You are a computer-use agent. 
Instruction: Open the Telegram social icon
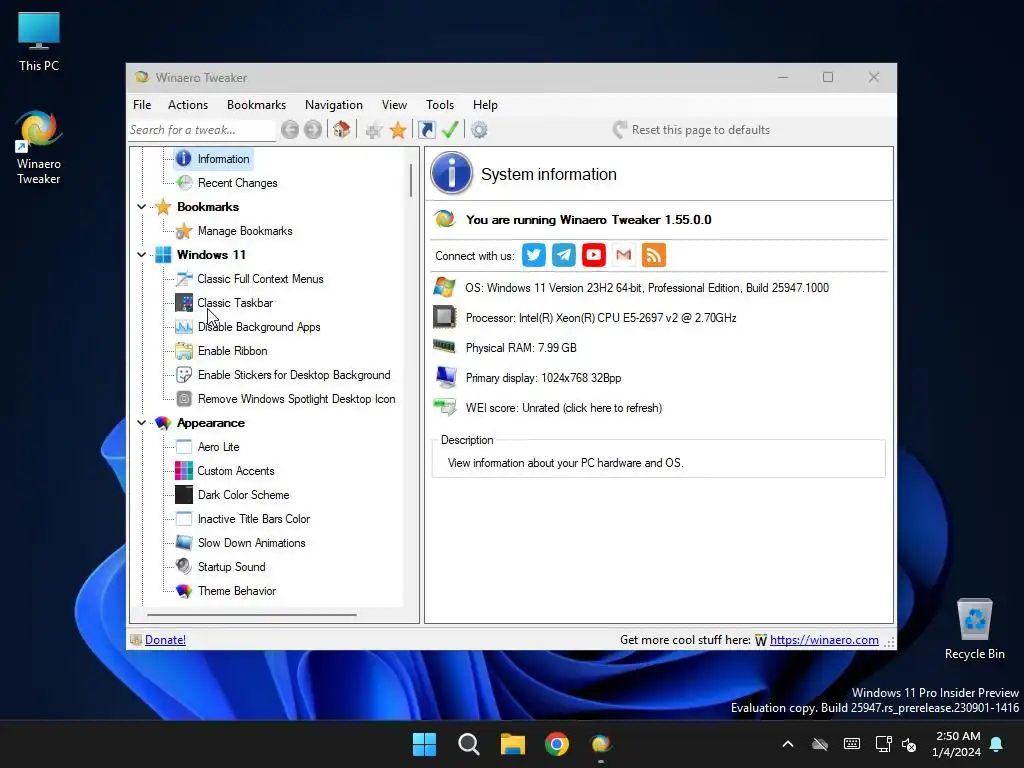pyautogui.click(x=564, y=255)
